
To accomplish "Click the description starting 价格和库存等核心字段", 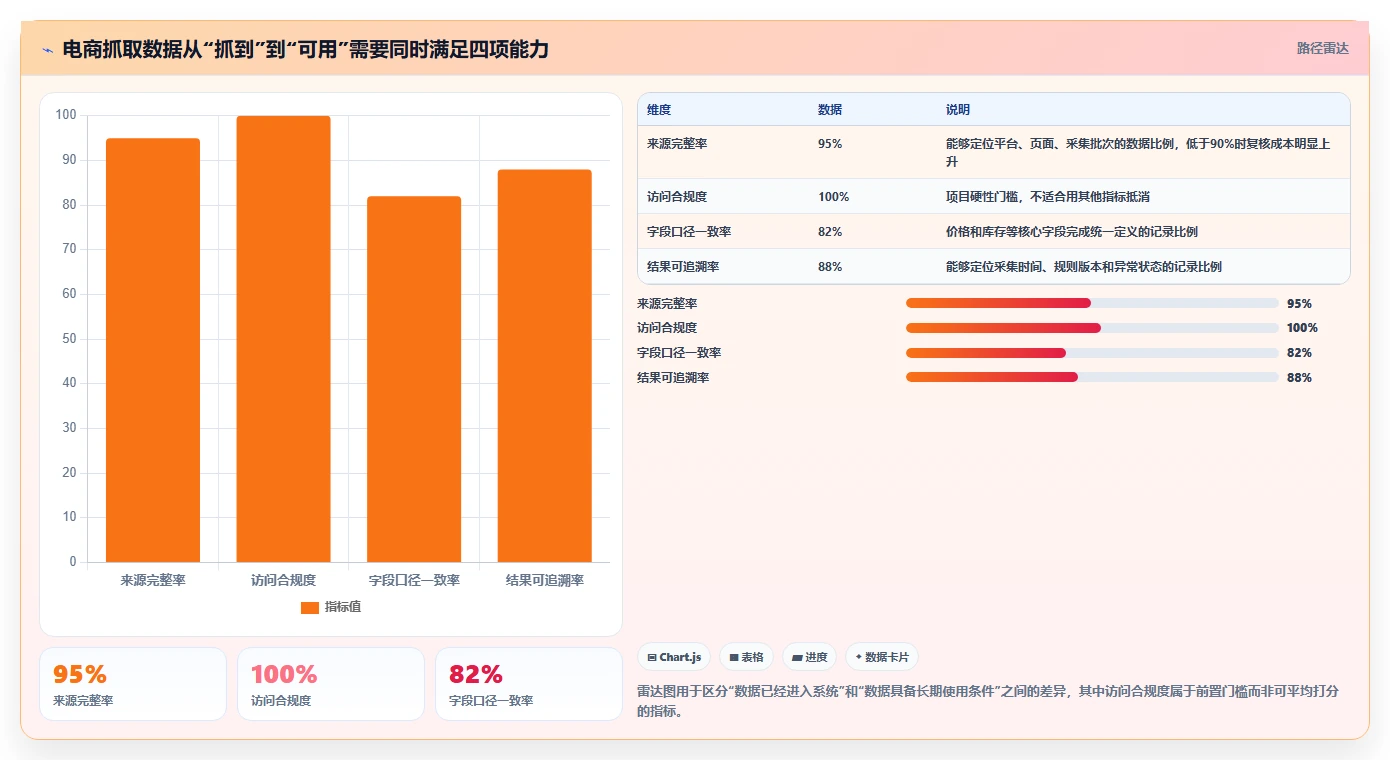I will (1072, 232).
